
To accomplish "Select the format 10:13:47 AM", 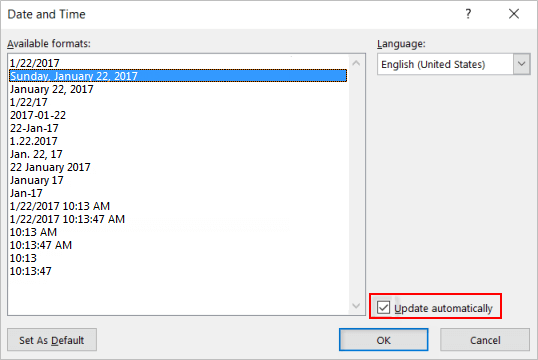I will [x=178, y=245].
